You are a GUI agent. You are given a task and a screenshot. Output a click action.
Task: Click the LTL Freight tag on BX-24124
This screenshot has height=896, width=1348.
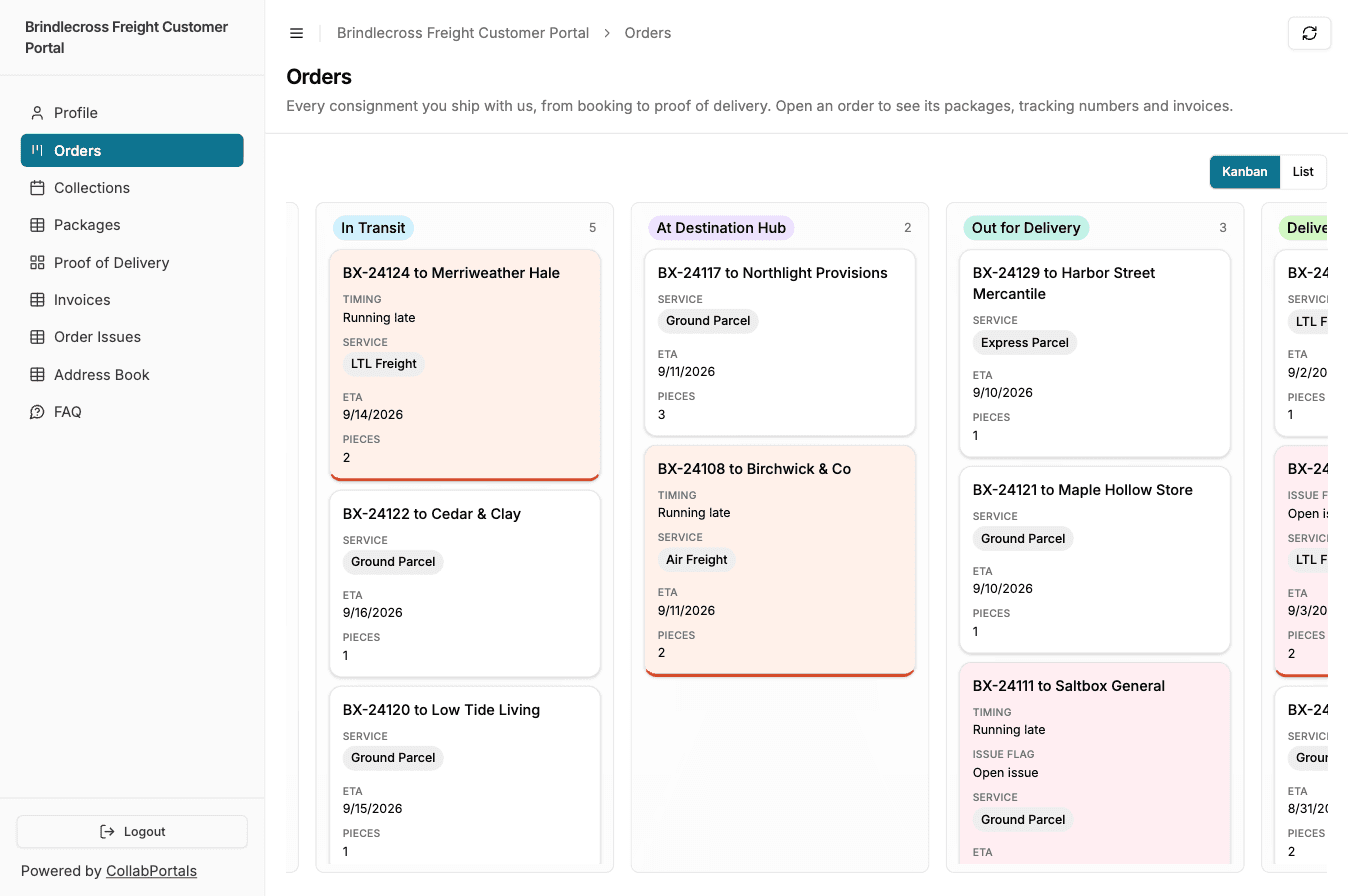pyautogui.click(x=384, y=364)
